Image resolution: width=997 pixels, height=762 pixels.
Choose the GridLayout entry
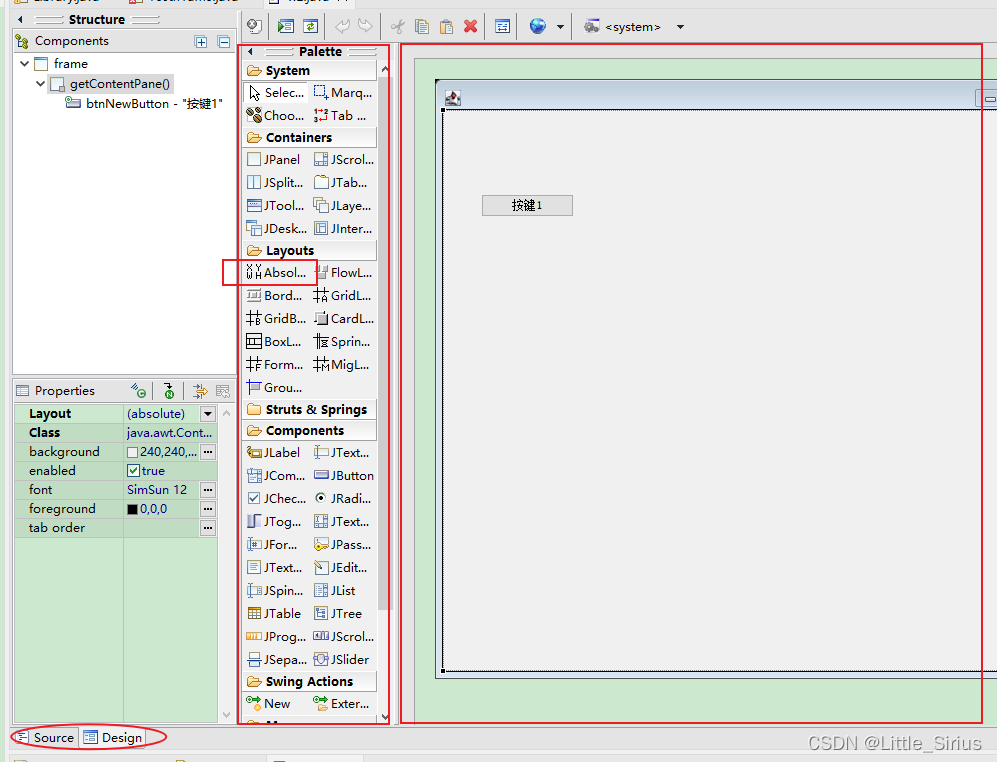(x=343, y=296)
